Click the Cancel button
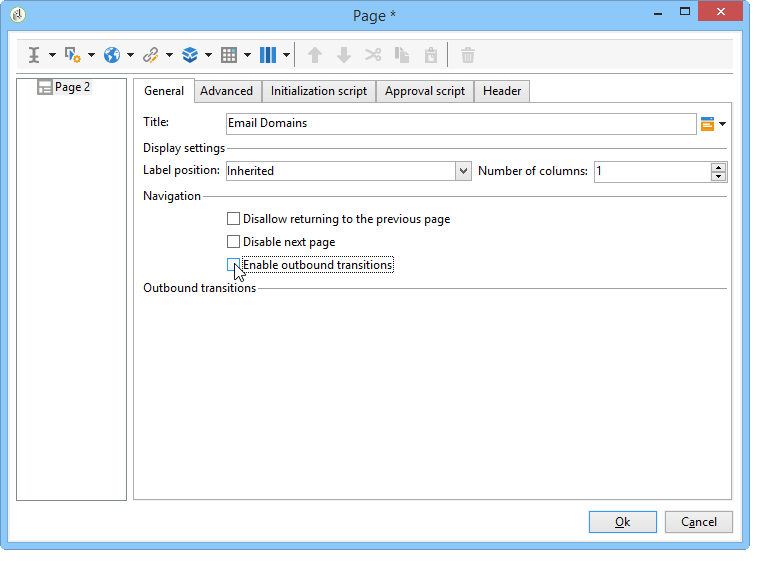The width and height of the screenshot is (757, 561). pyautogui.click(x=699, y=522)
